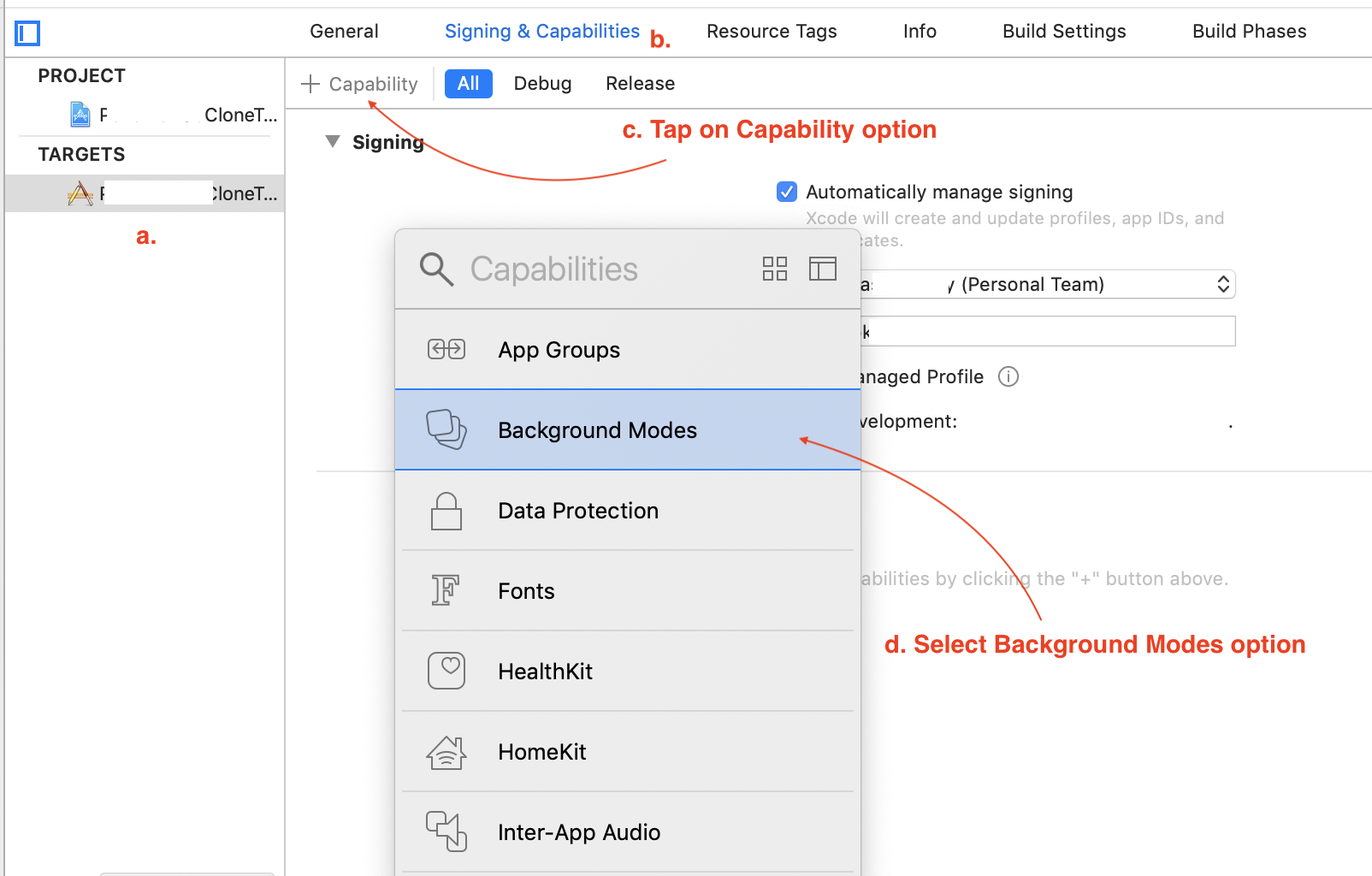This screenshot has width=1372, height=876.
Task: Click the HealthKit heart icon
Action: click(446, 671)
